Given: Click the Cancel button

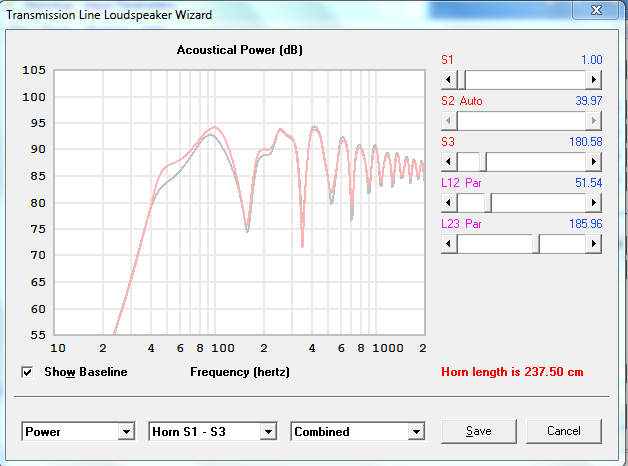Looking at the screenshot, I should [x=564, y=431].
